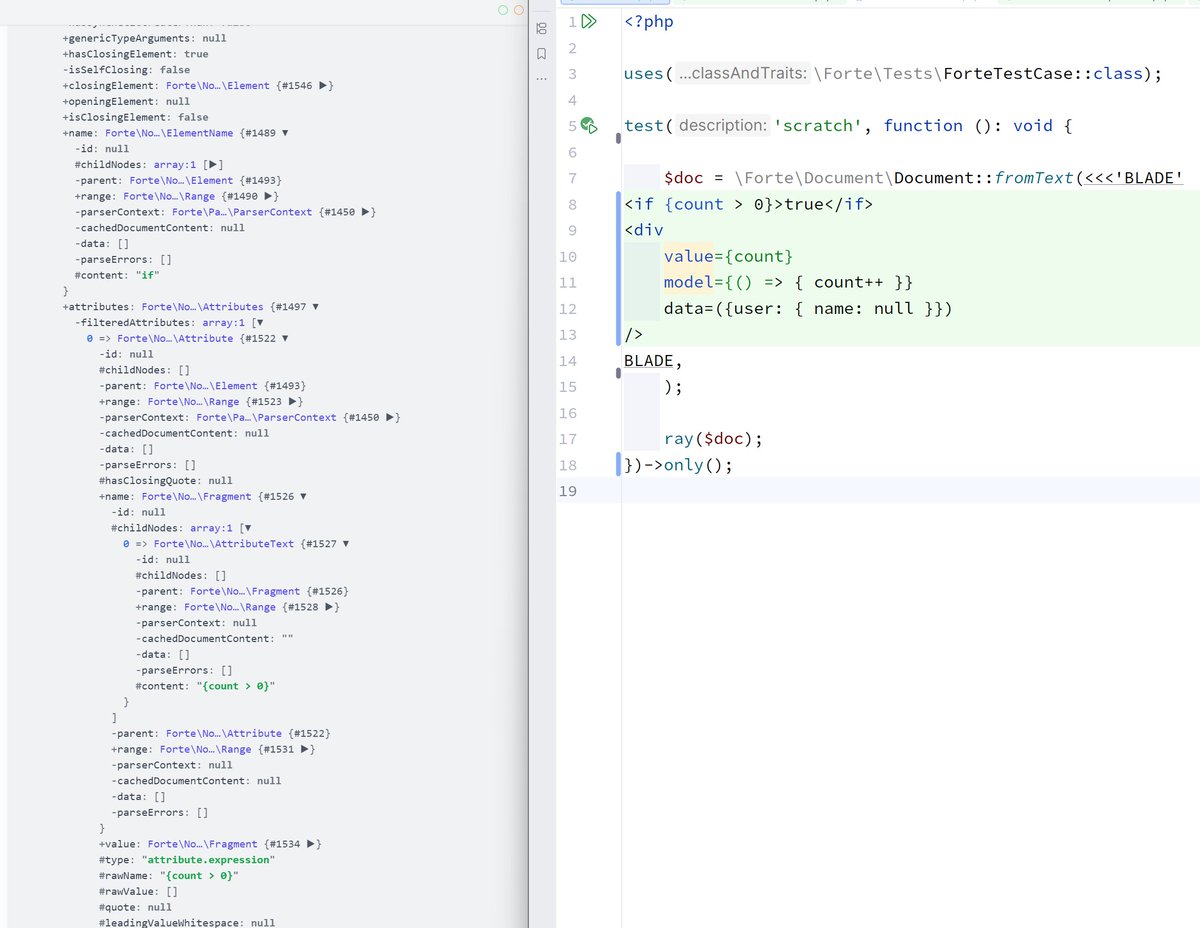Image resolution: width=1200 pixels, height=928 pixels.
Task: Click '<div' tag on line 9
Action: [x=644, y=230]
